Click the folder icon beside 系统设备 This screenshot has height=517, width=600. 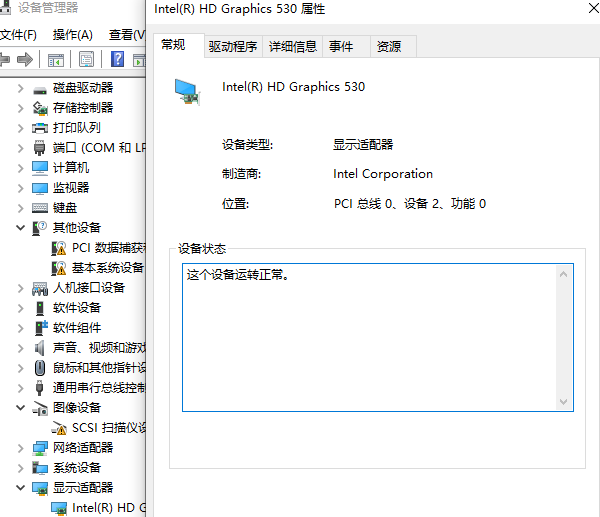tap(40, 468)
